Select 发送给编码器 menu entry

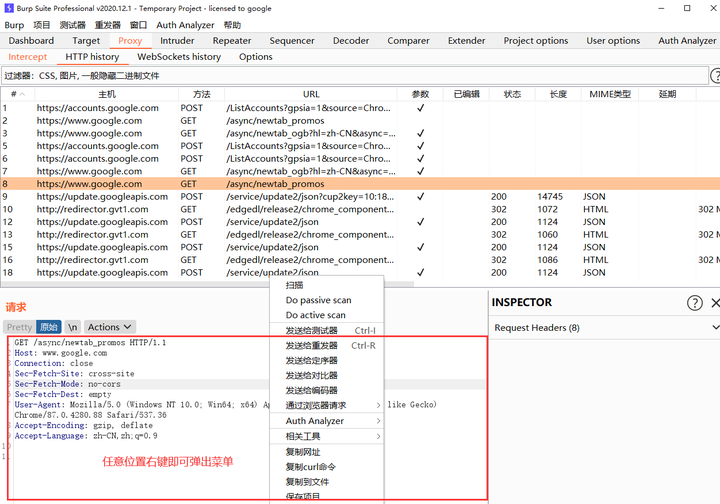[x=327, y=391]
